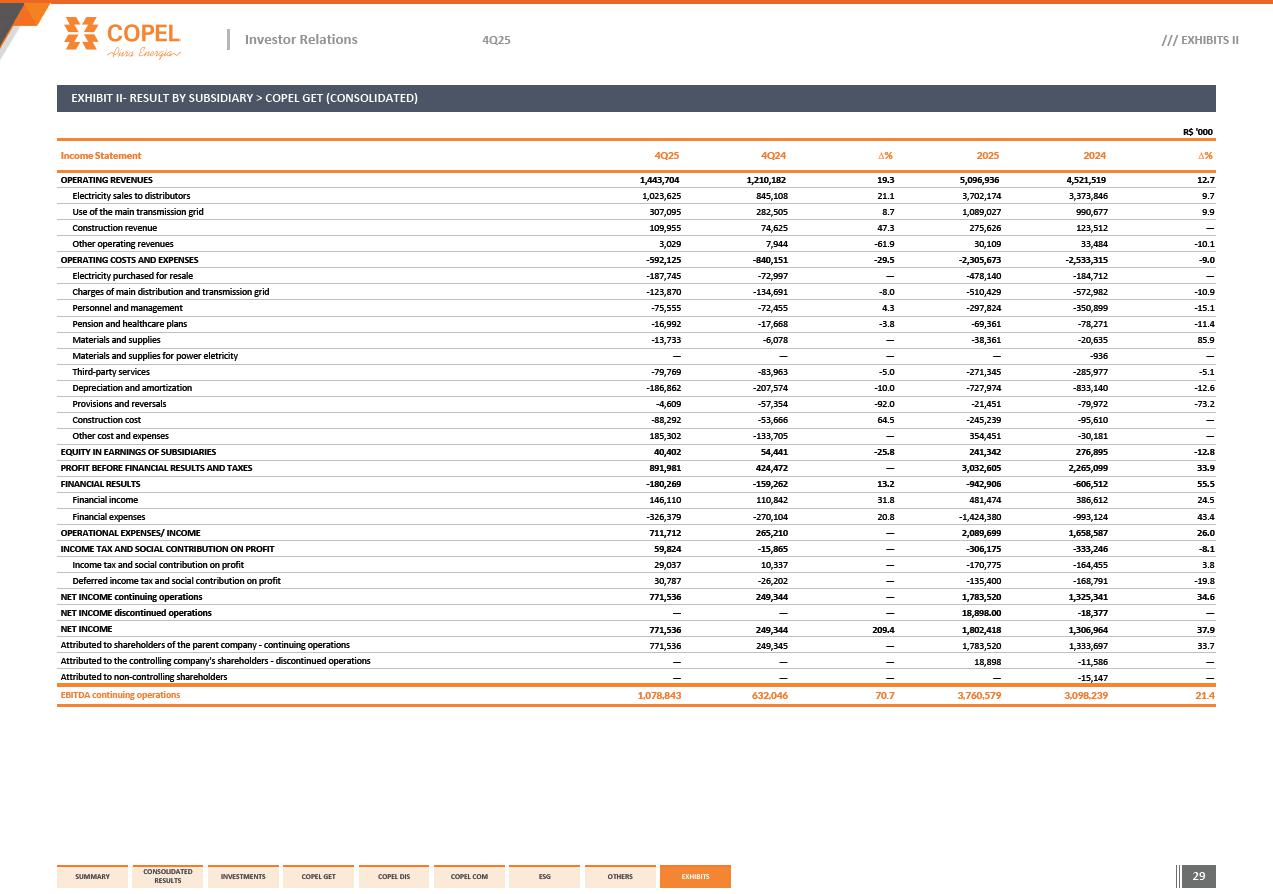Screen dimensions: 1273x894
Task: Click the page number 29 box
Action: (x=1198, y=877)
